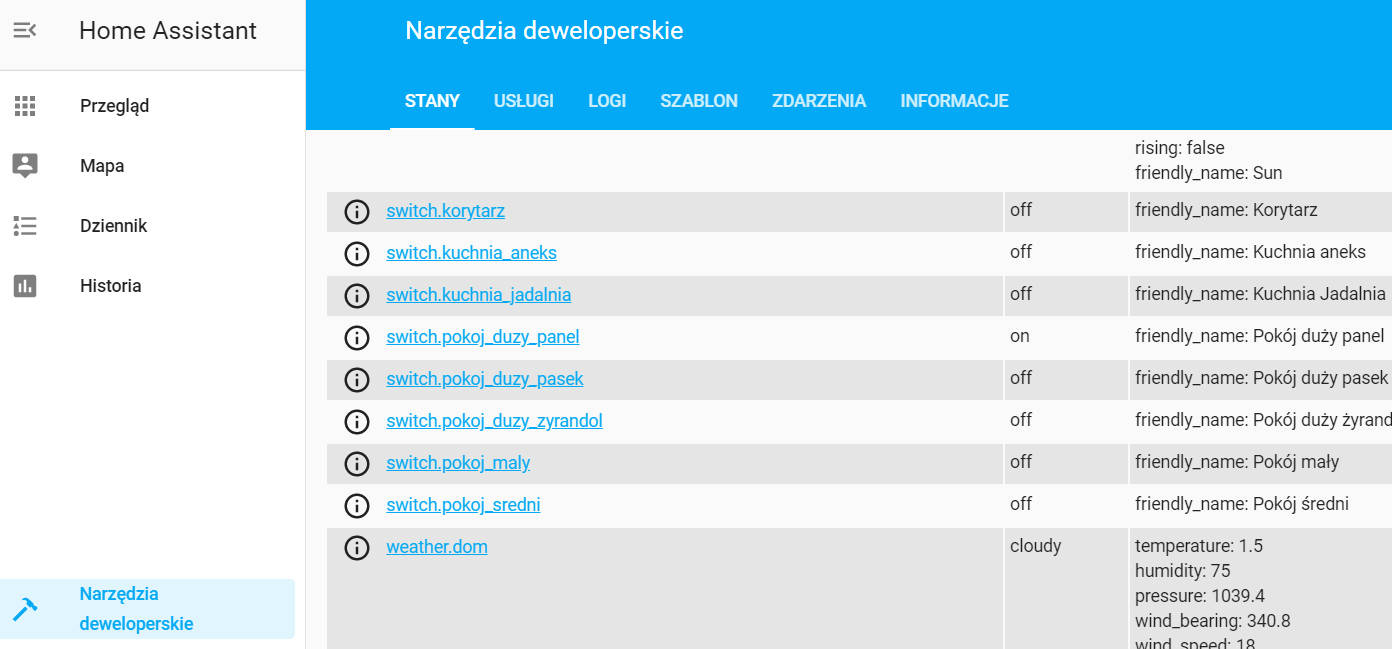Click the developer tools hammer icon

25,608
